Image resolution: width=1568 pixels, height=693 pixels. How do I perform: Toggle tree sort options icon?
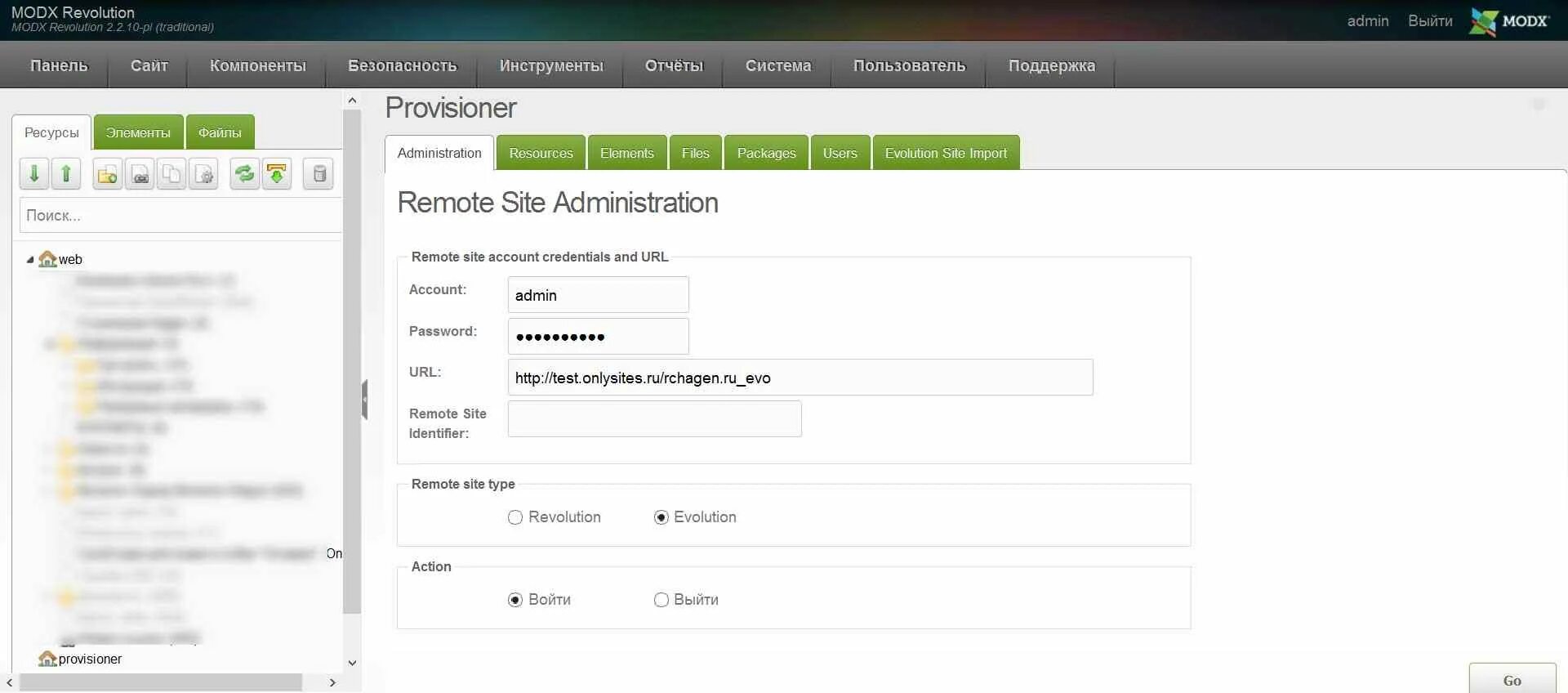coord(277,174)
